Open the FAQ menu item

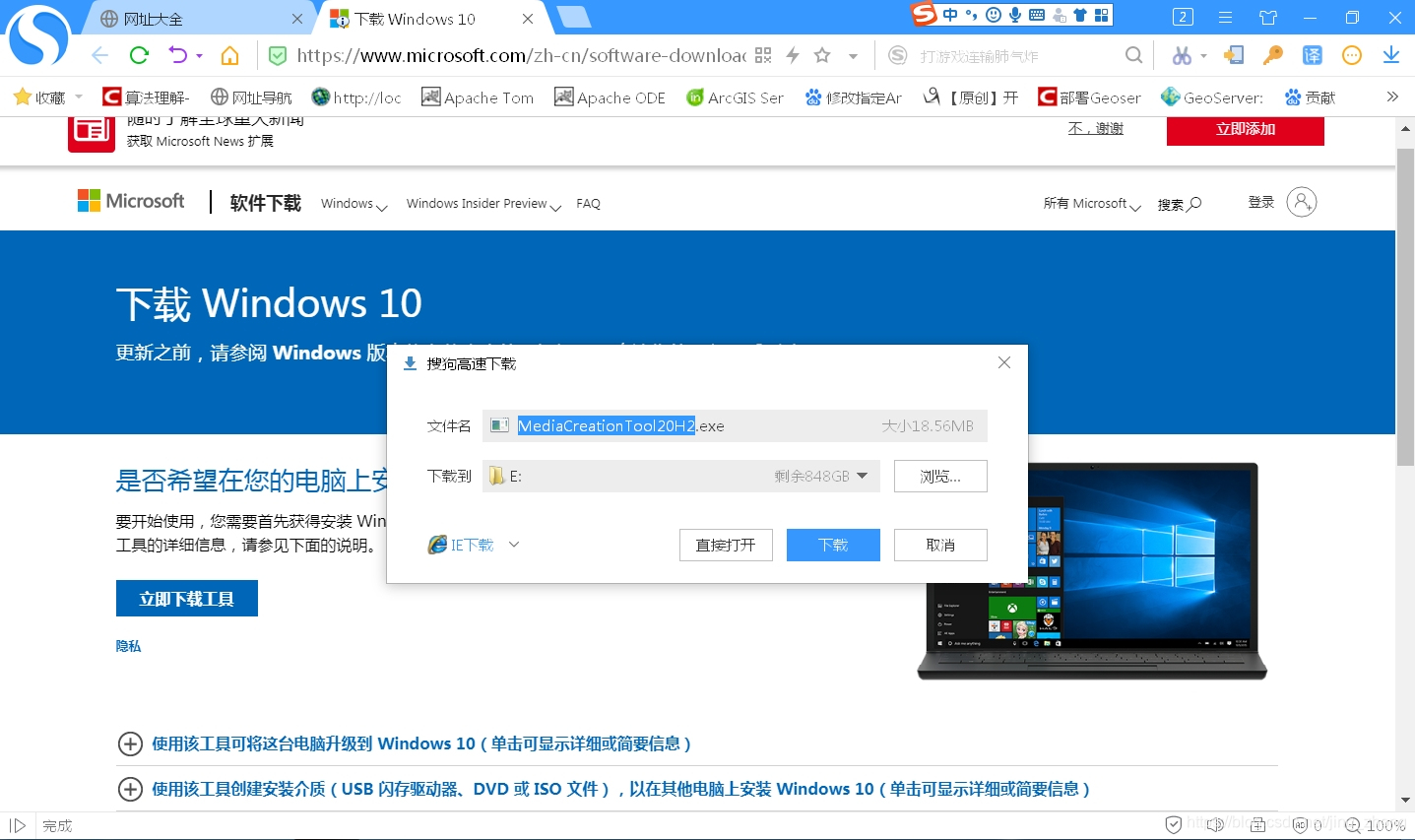(588, 204)
